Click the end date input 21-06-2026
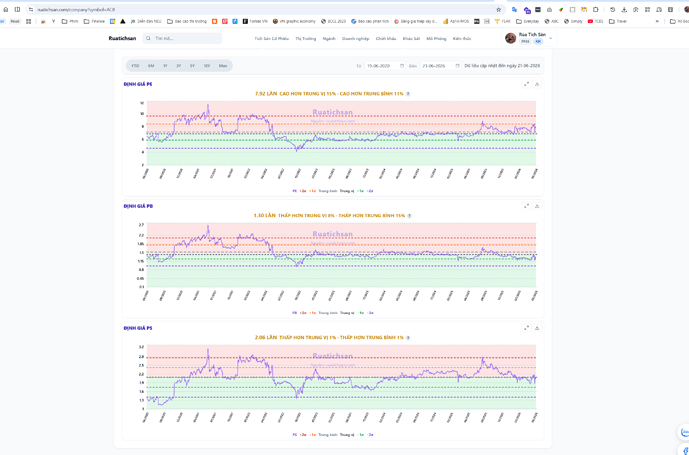 440,66
